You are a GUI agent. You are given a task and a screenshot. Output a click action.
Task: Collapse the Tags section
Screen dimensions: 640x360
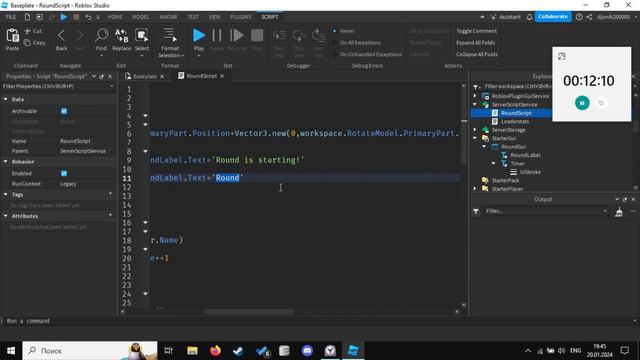click(x=6, y=195)
